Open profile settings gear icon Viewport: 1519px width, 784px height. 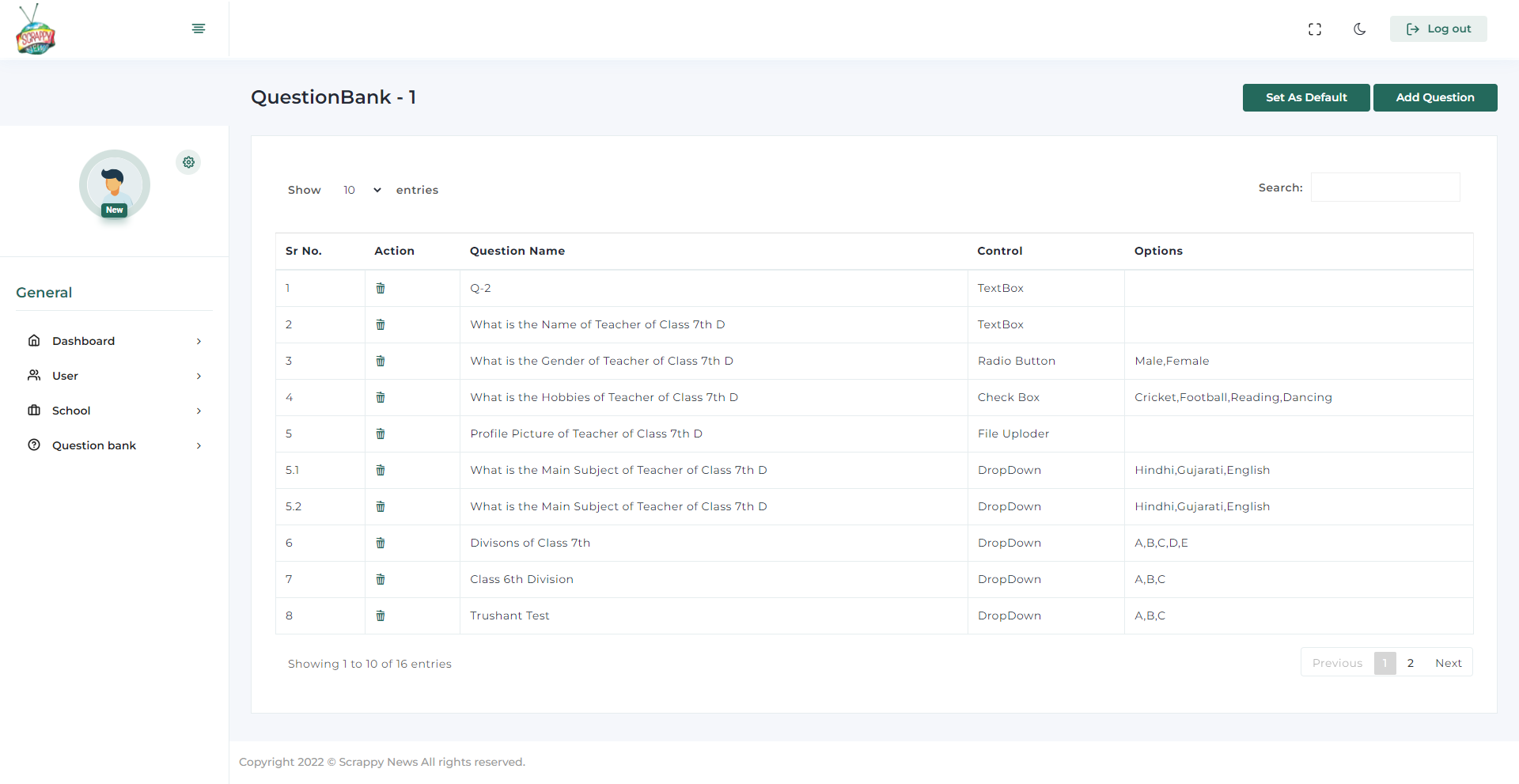pos(188,162)
